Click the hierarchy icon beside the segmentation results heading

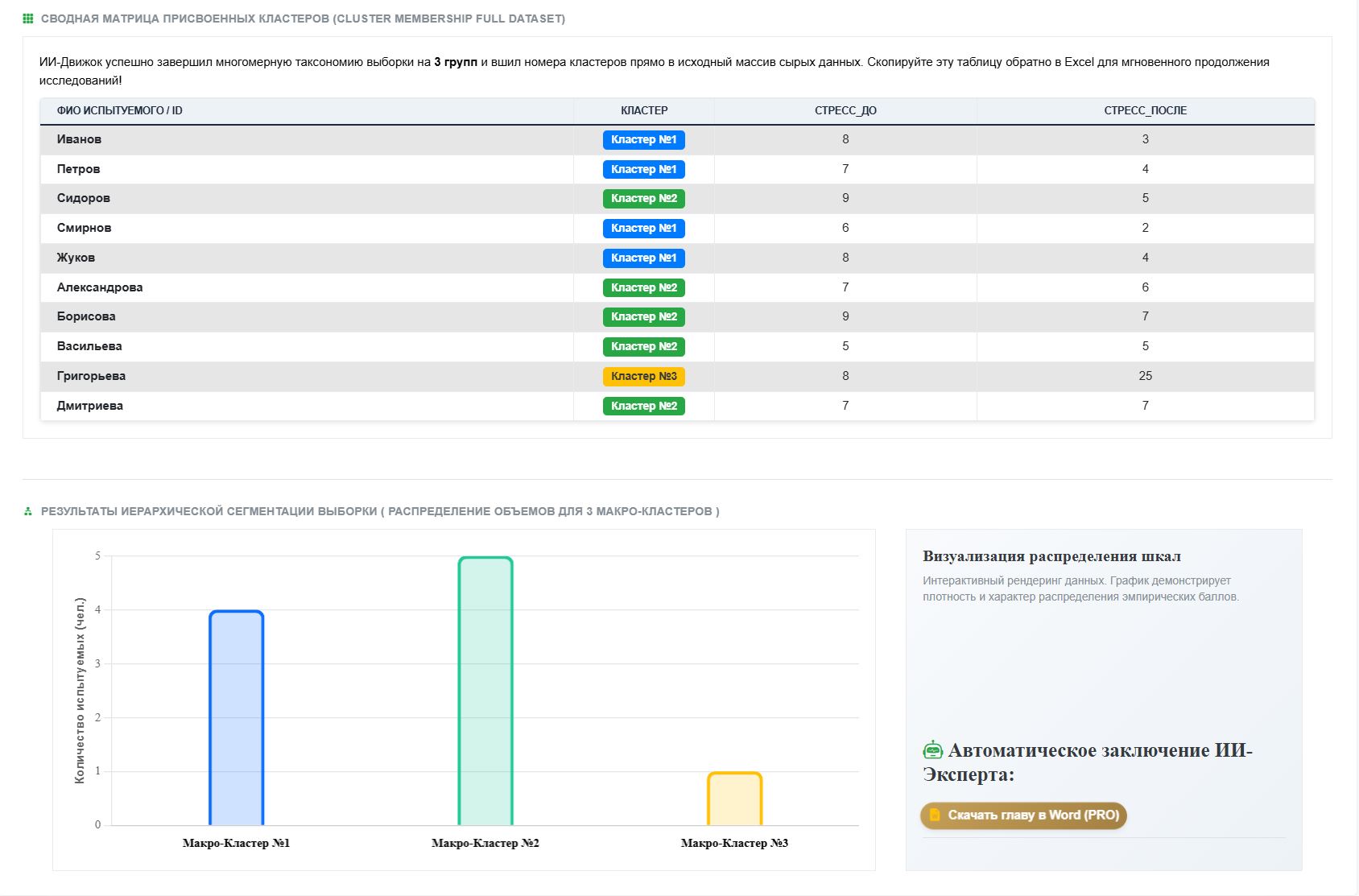click(x=28, y=511)
